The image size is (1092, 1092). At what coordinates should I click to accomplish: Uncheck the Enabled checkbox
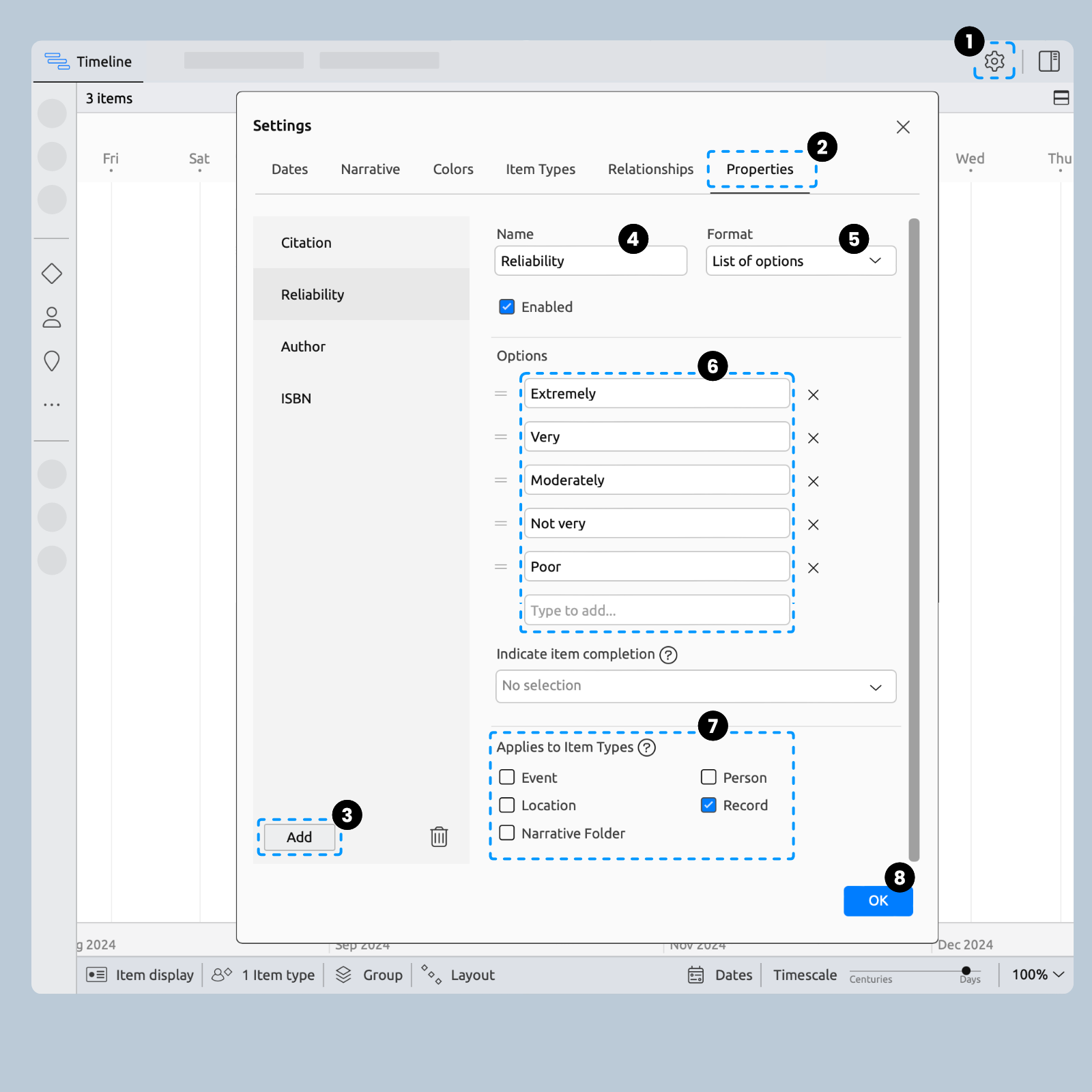pyautogui.click(x=507, y=307)
